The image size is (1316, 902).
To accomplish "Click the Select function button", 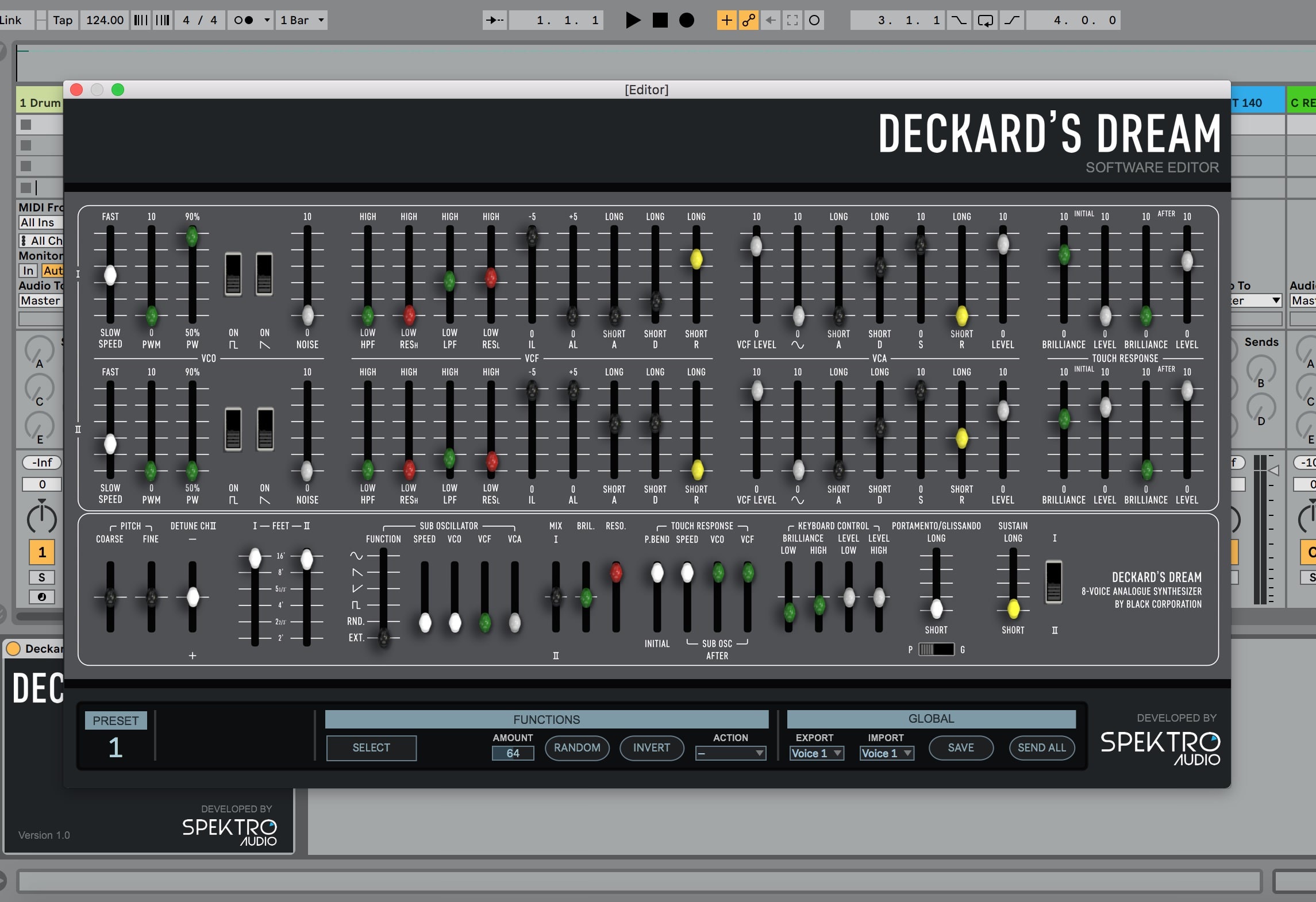I will coord(371,748).
